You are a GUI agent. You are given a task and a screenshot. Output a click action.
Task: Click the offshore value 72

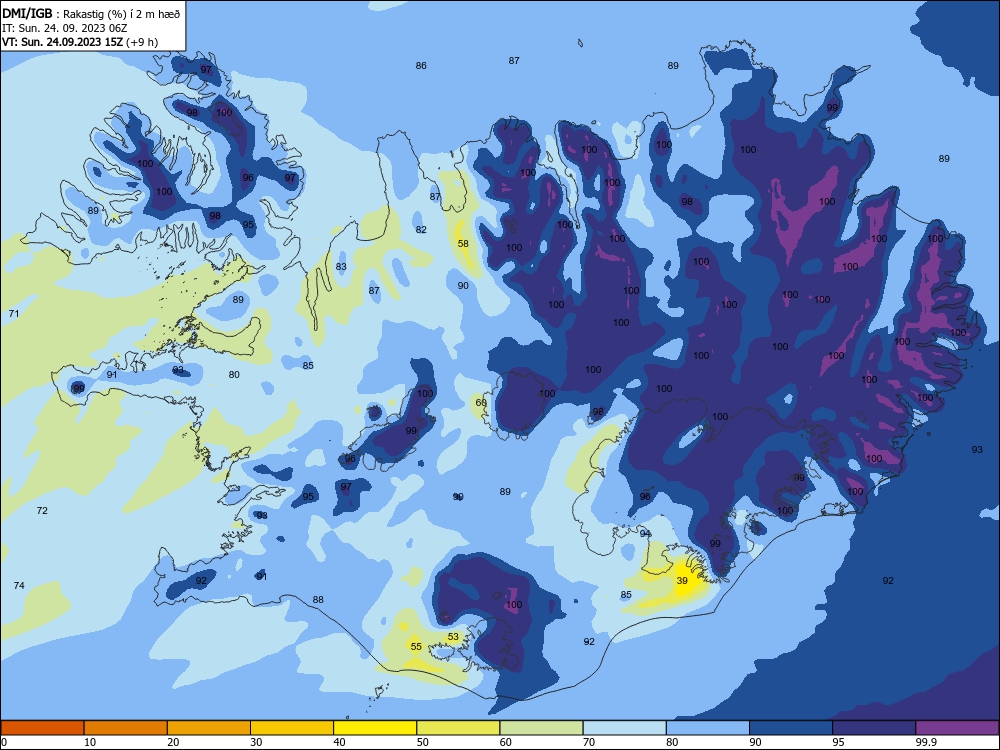pyautogui.click(x=42, y=510)
